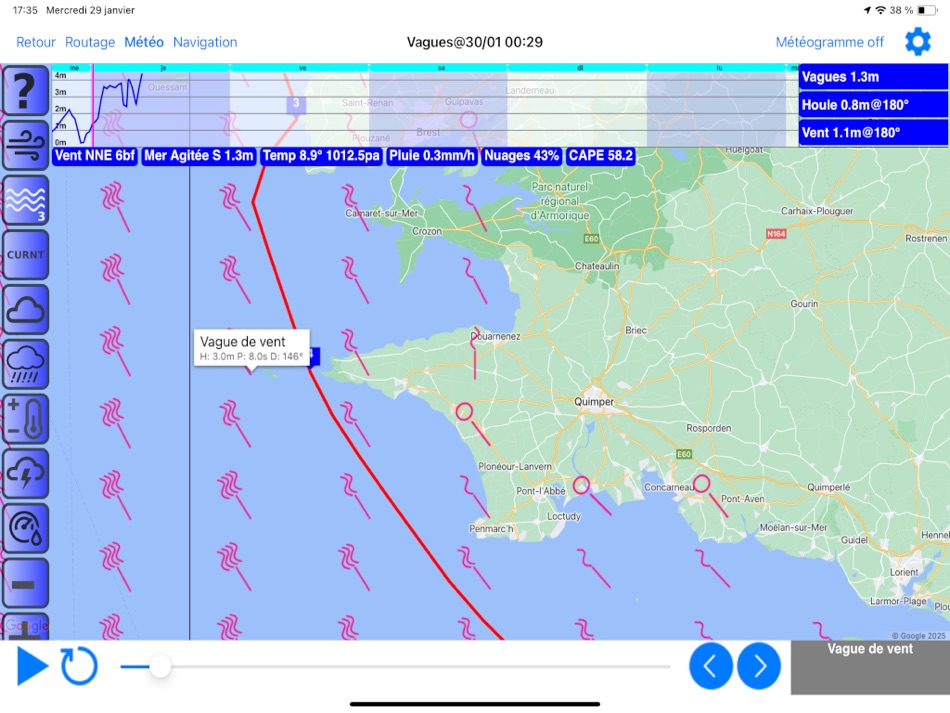Image resolution: width=950 pixels, height=713 pixels.
Task: Tap the Temp 8.9° 1012.5pa label
Action: tap(321, 156)
